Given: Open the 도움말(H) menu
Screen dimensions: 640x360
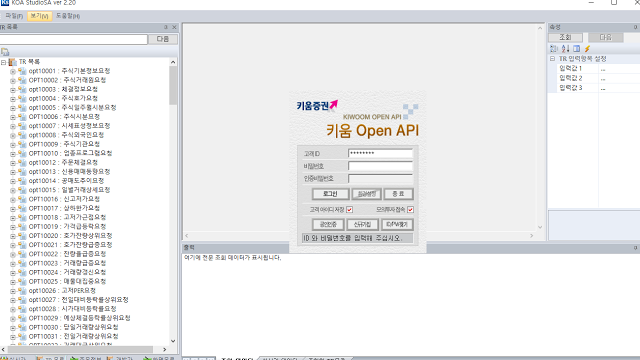Looking at the screenshot, I should [x=68, y=16].
